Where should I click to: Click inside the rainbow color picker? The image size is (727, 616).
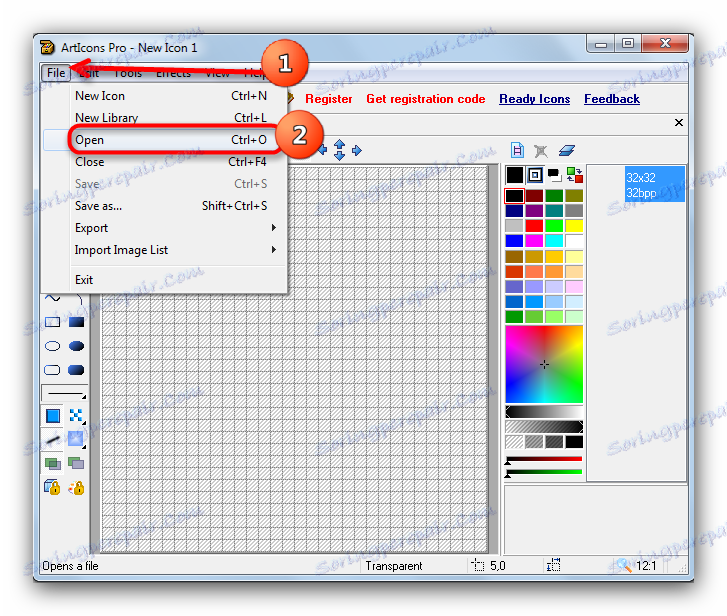tap(544, 364)
